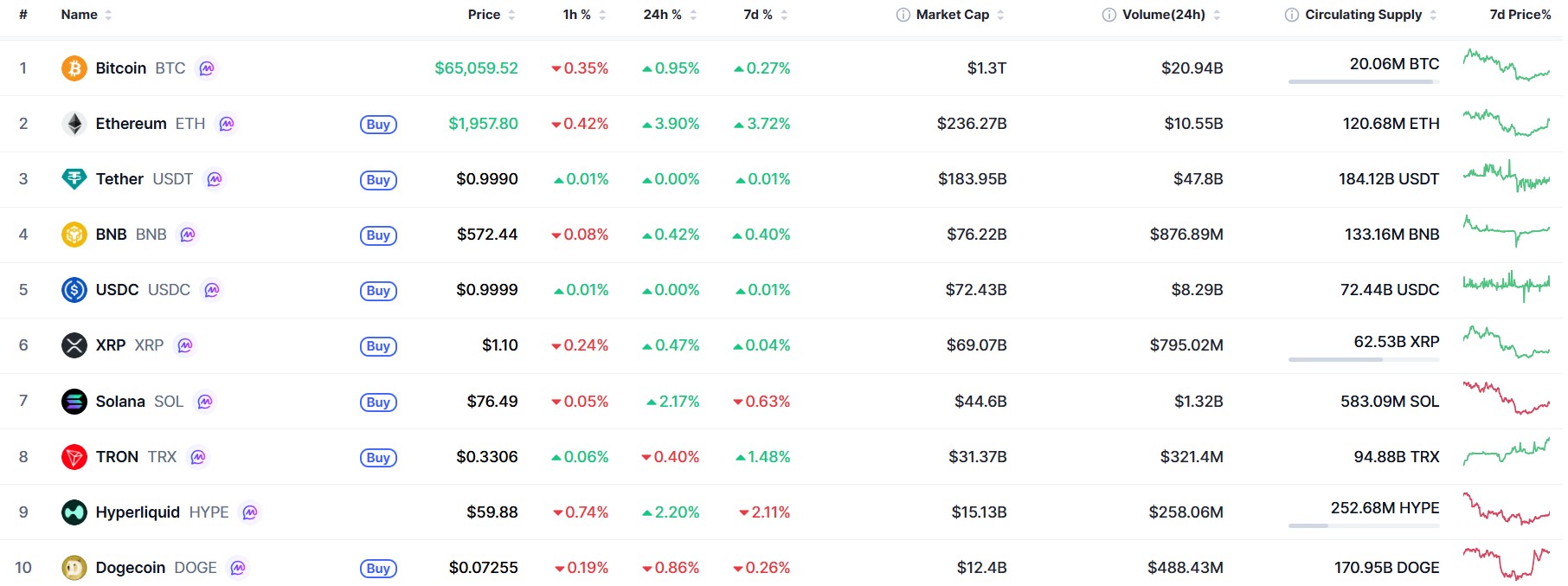The height and width of the screenshot is (586, 1568).
Task: Sort the table by Price column
Action: pos(492,15)
